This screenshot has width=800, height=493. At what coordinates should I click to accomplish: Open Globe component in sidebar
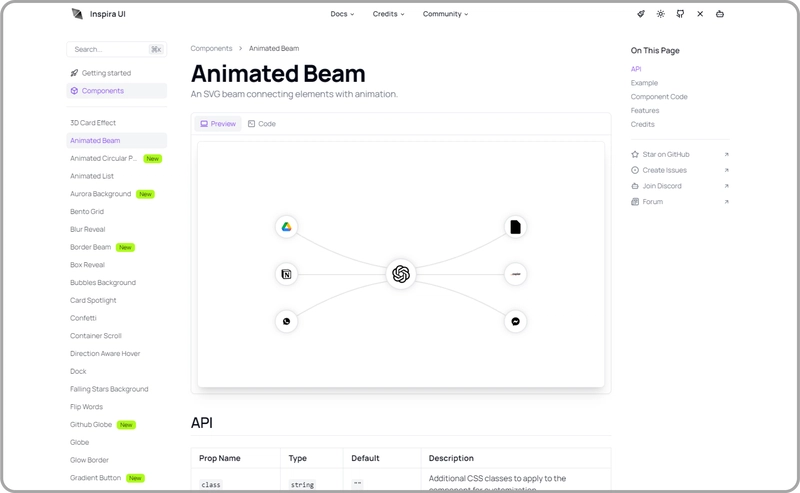(x=79, y=442)
